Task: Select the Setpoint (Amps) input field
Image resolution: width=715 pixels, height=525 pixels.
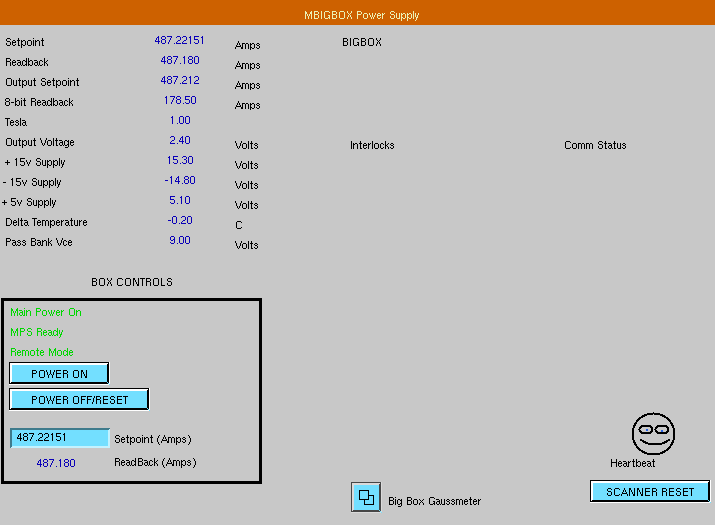Action: [60, 437]
